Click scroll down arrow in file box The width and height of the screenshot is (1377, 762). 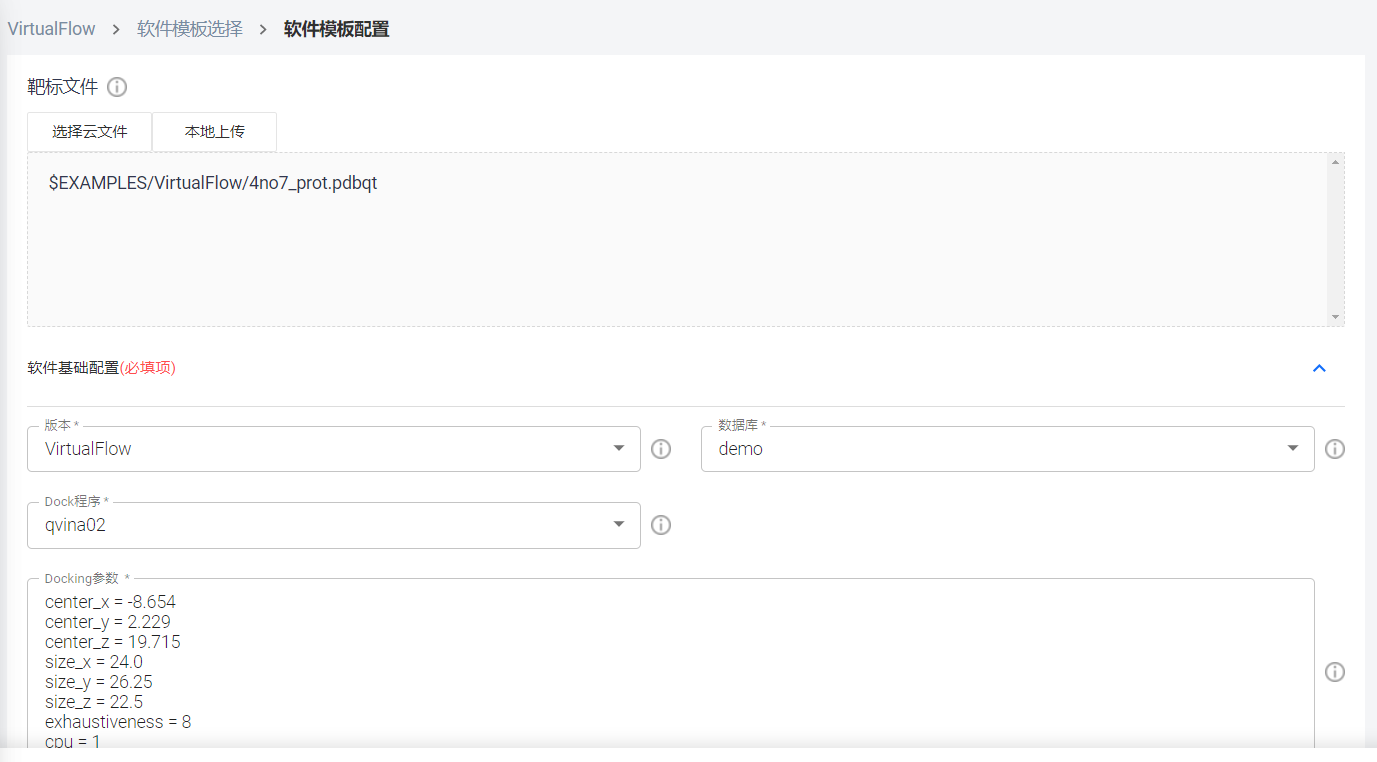point(1335,317)
